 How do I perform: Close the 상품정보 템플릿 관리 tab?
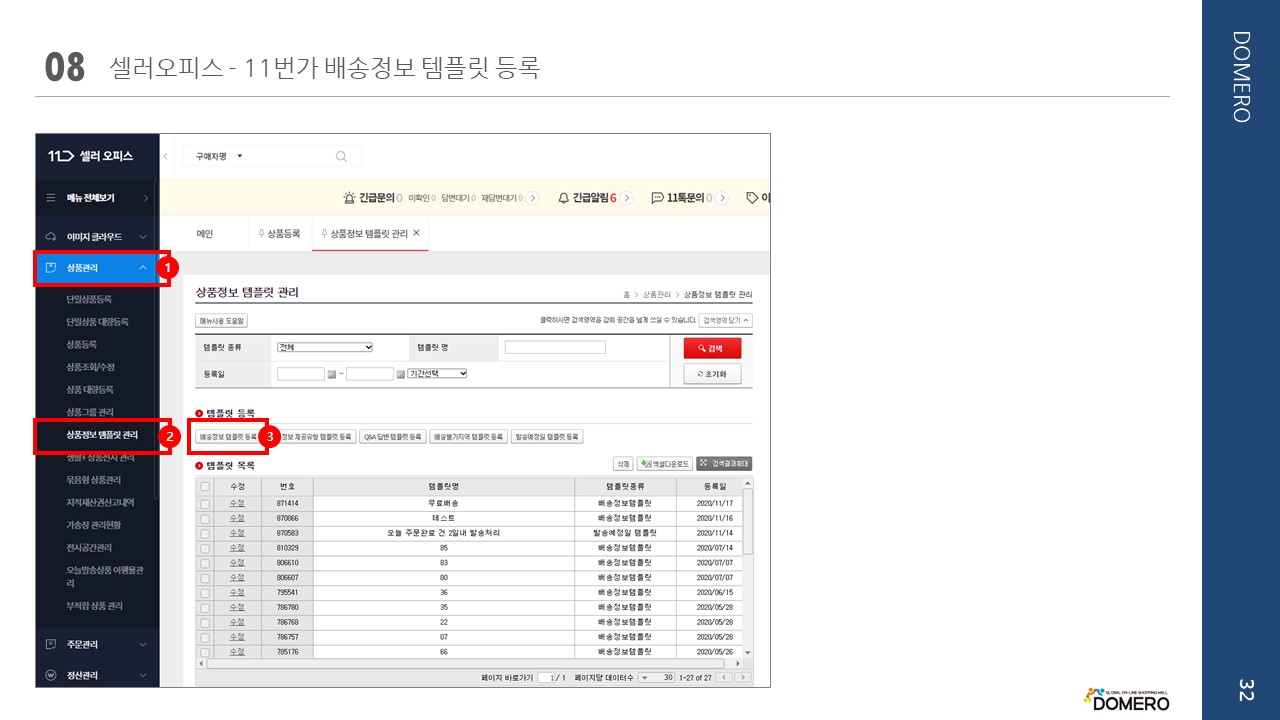[x=416, y=233]
